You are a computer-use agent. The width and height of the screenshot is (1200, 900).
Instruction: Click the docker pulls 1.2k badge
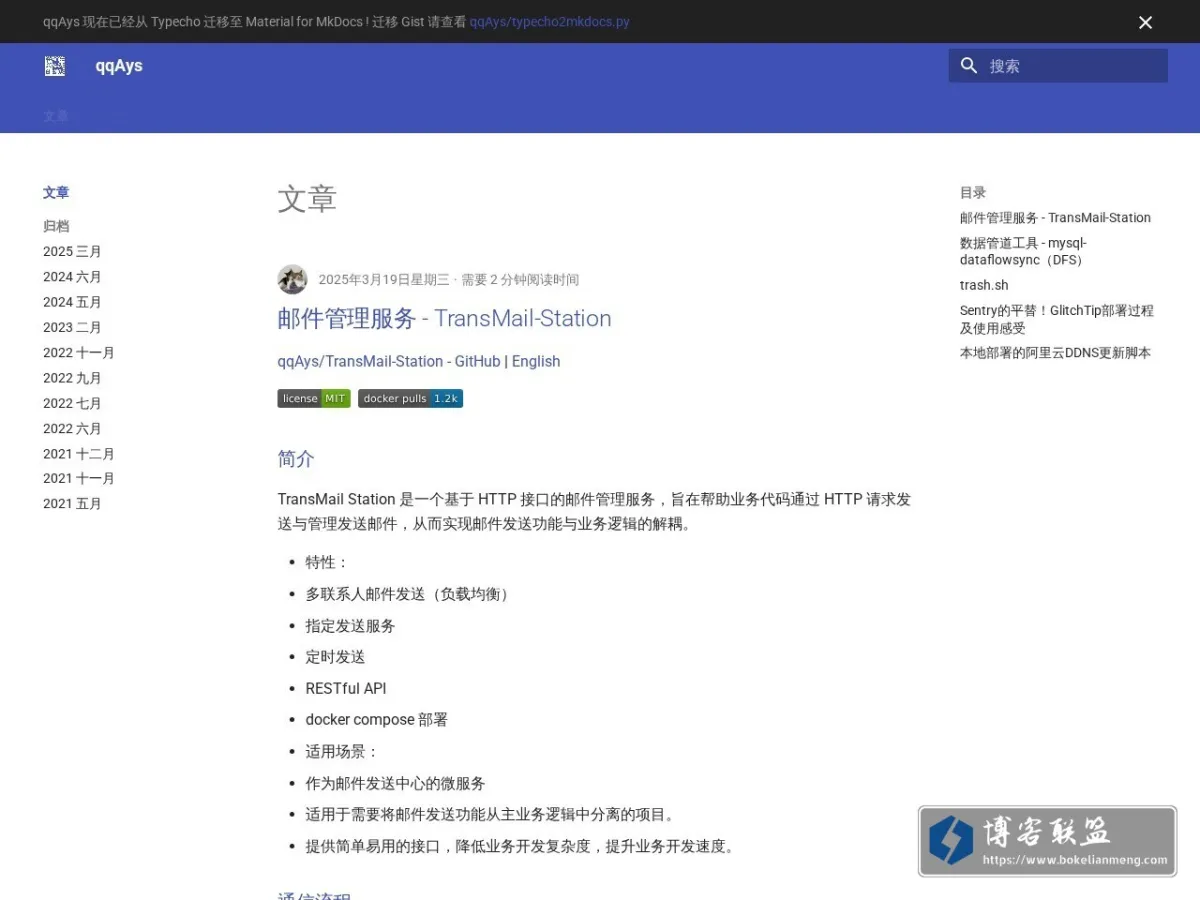(410, 398)
